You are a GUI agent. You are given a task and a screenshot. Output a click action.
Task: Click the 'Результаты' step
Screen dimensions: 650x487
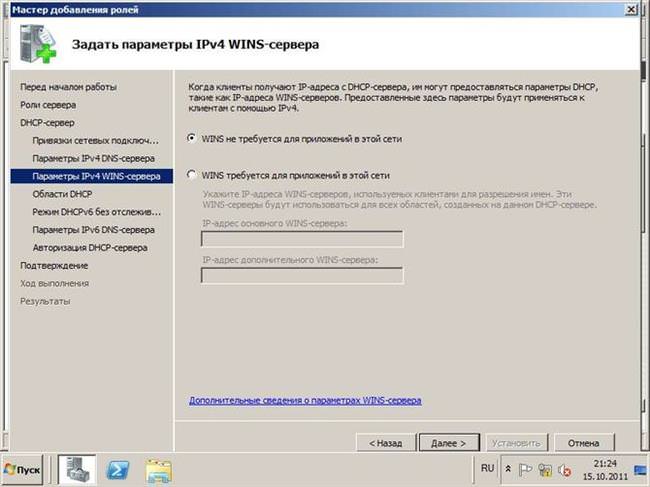45,301
